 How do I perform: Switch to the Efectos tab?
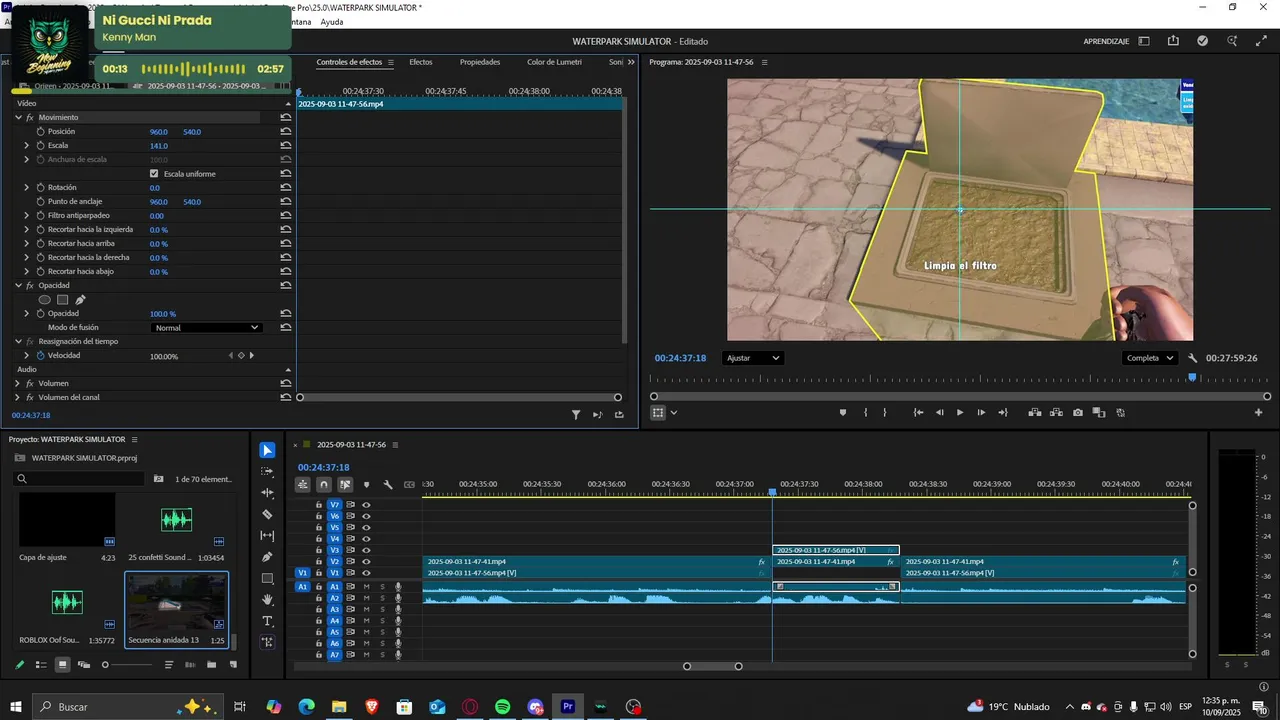(x=421, y=62)
